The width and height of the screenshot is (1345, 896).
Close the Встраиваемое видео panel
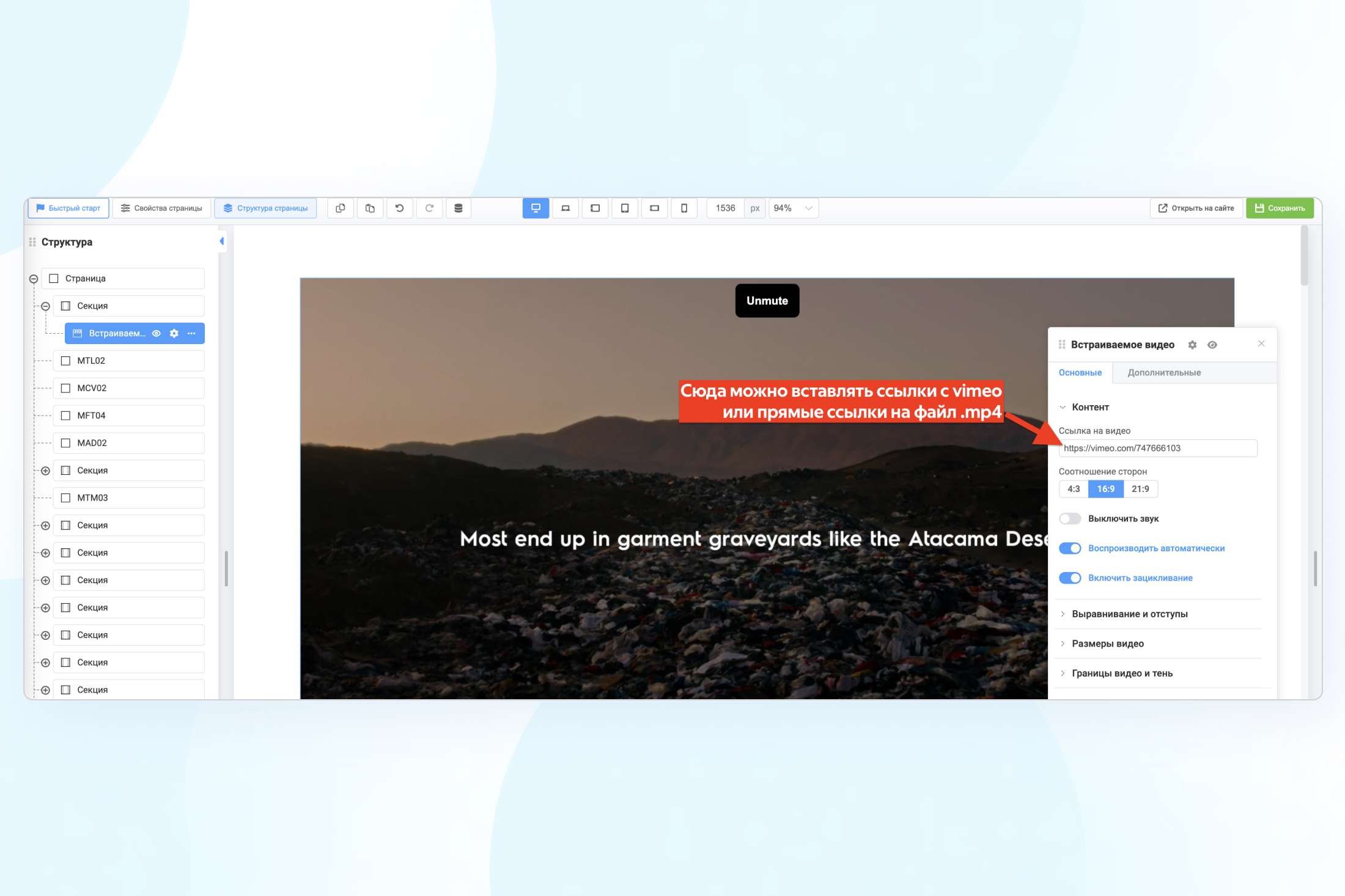tap(1261, 344)
